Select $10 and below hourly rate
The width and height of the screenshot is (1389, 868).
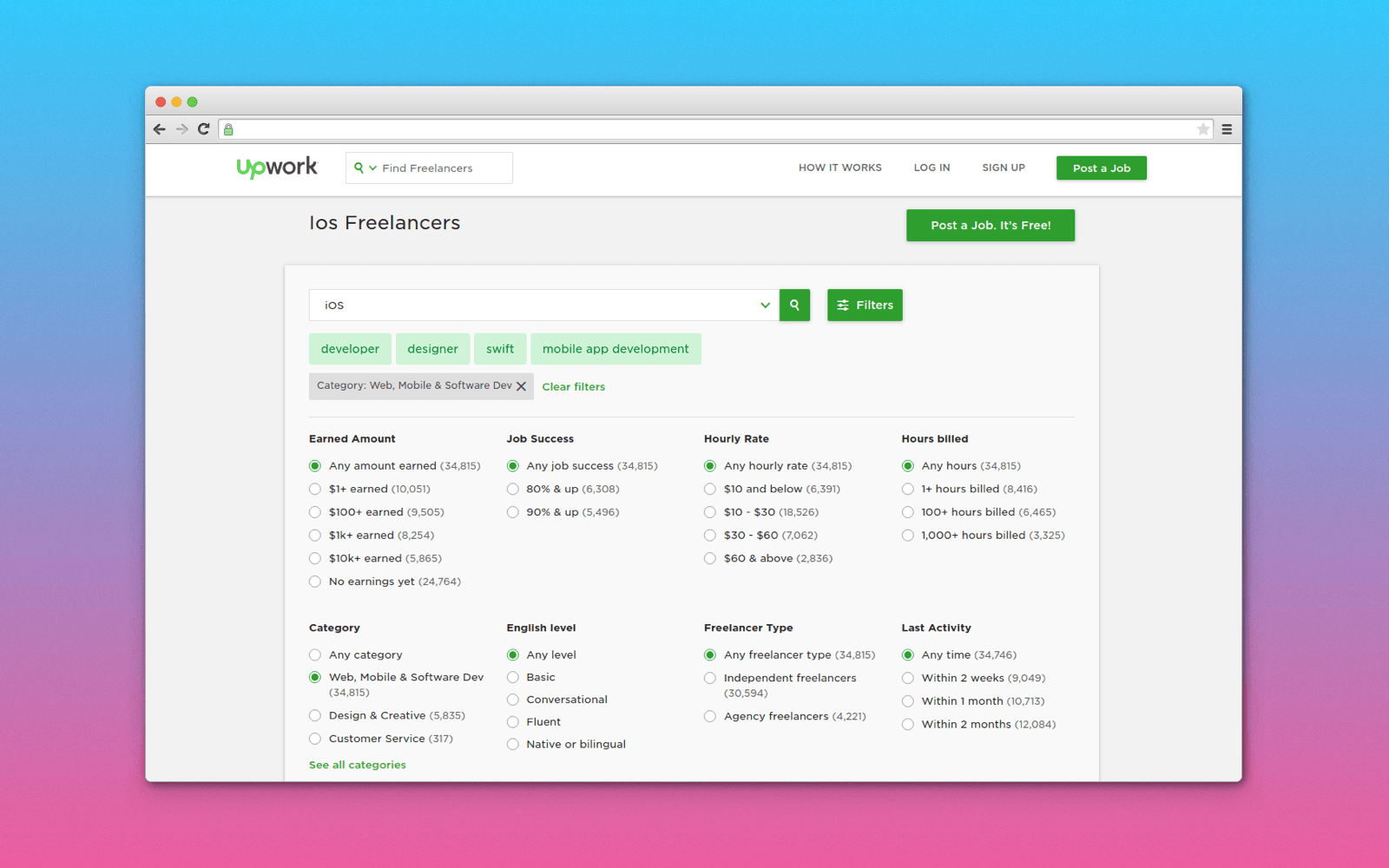point(710,490)
